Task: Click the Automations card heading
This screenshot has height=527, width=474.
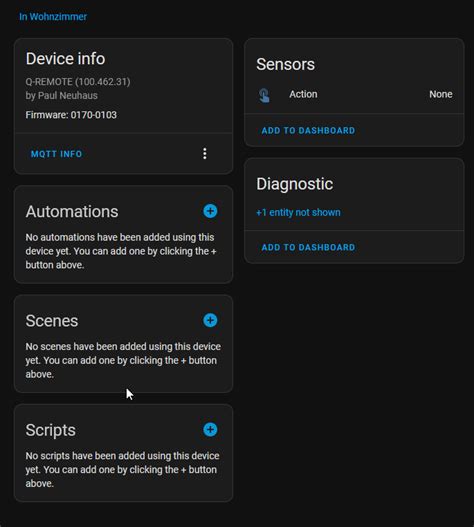Action: click(72, 211)
